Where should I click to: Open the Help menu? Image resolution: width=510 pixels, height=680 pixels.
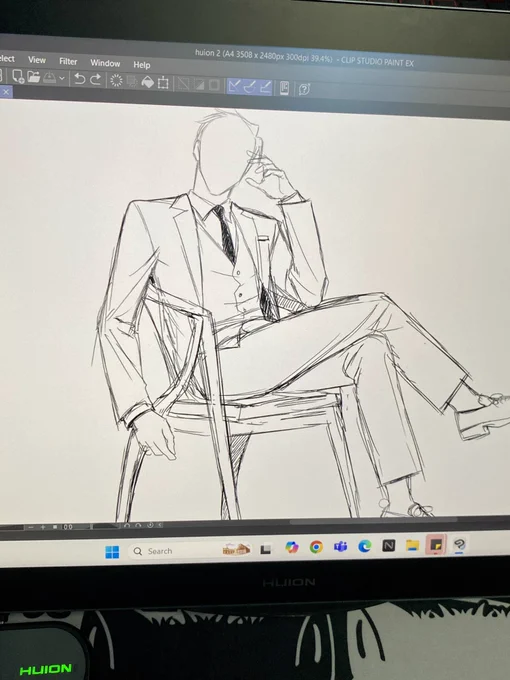point(141,65)
